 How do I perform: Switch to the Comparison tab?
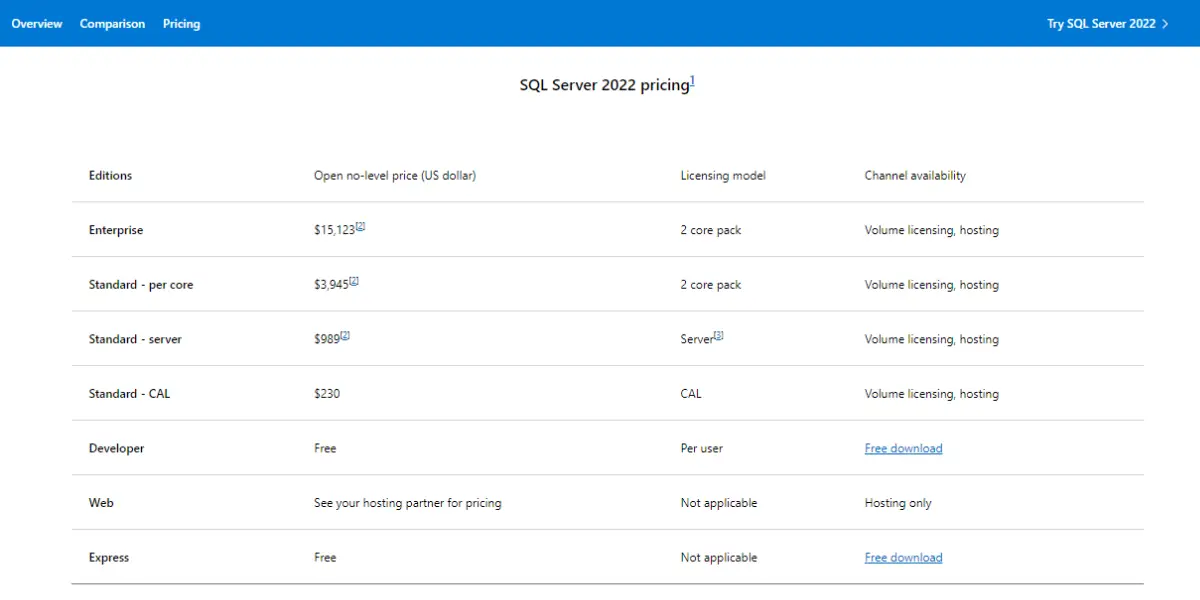coord(112,24)
